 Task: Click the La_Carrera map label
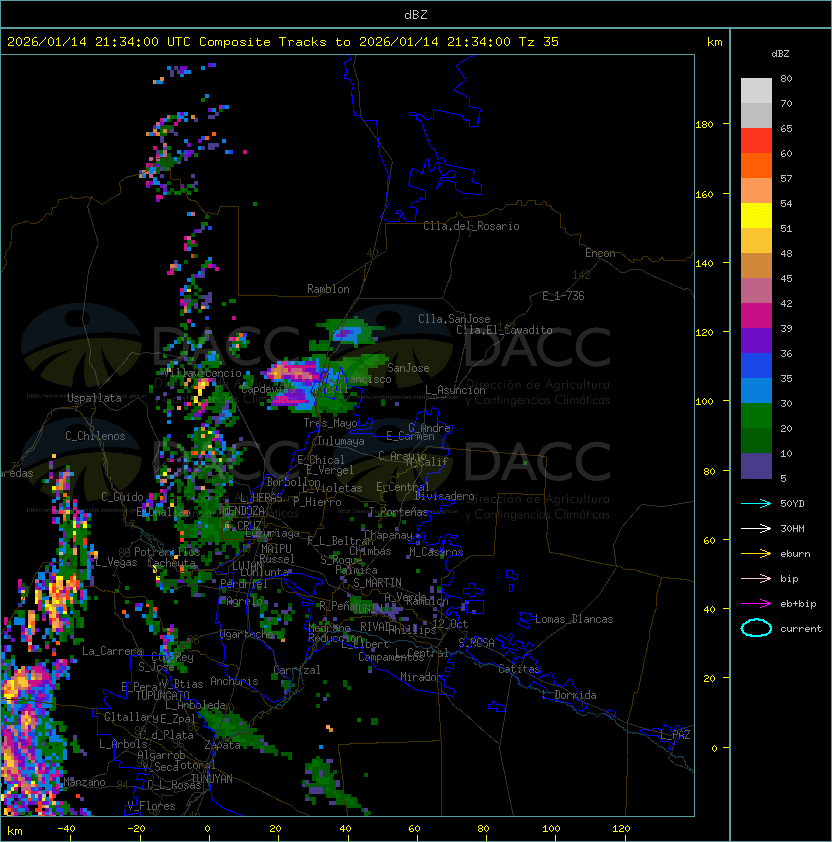(x=112, y=651)
